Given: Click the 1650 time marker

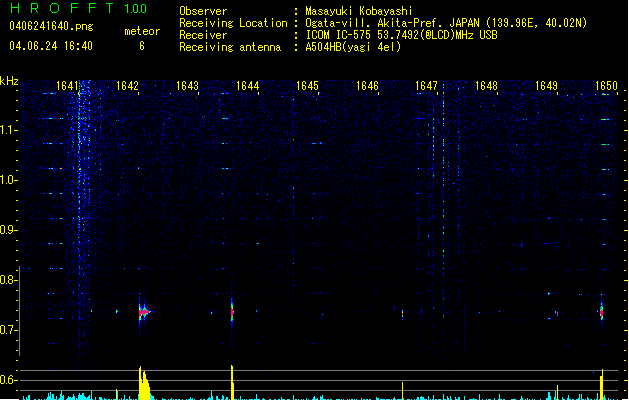Looking at the screenshot, I should coord(606,86).
